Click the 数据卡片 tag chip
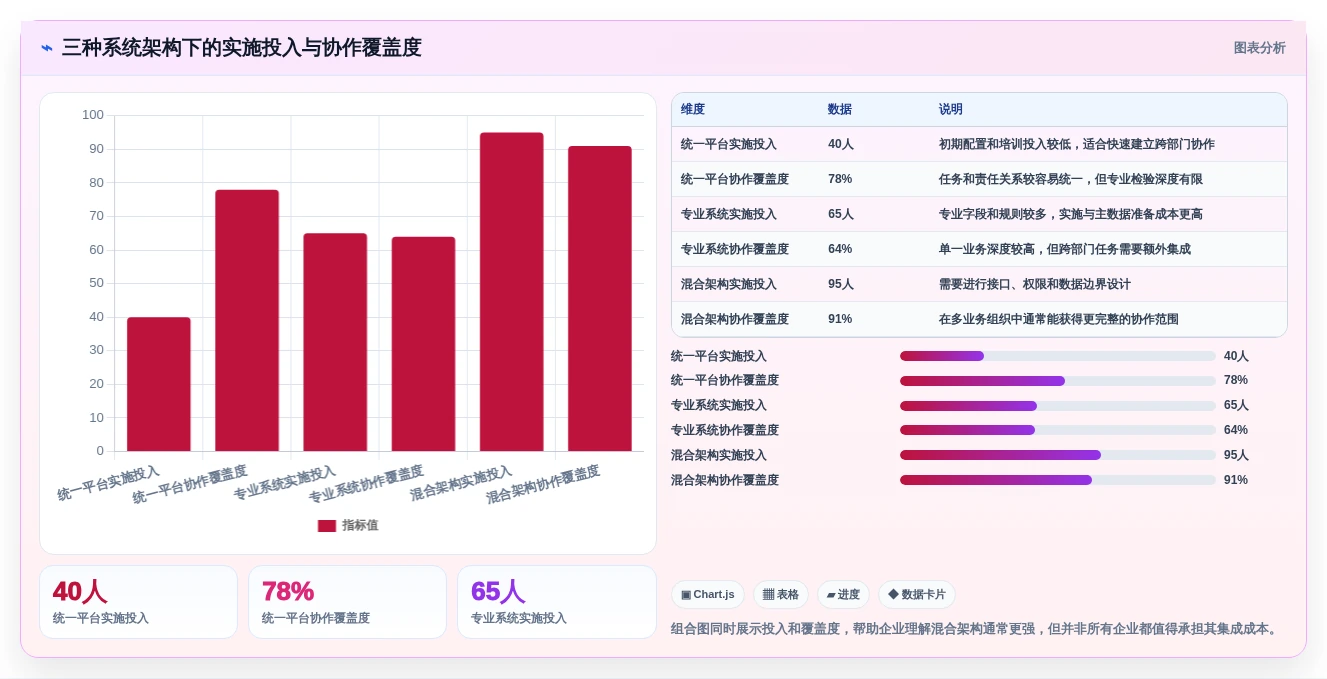The width and height of the screenshot is (1327, 679). [x=917, y=595]
